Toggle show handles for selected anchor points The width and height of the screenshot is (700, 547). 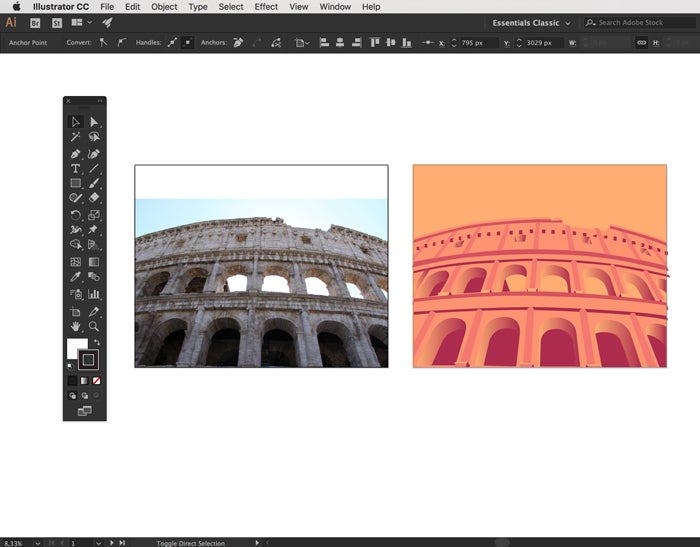(170, 43)
